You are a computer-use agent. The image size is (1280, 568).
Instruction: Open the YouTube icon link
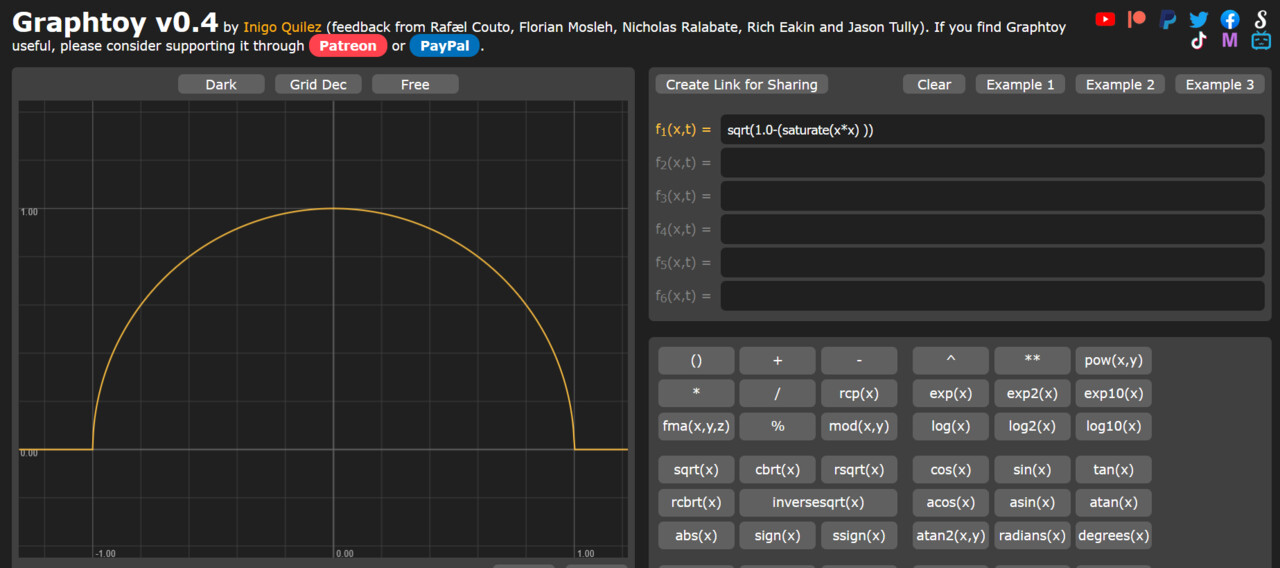coord(1105,18)
